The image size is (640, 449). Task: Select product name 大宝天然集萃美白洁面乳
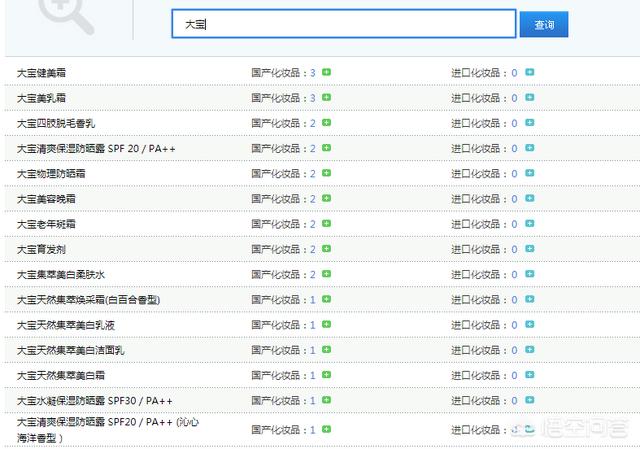pyautogui.click(x=71, y=350)
